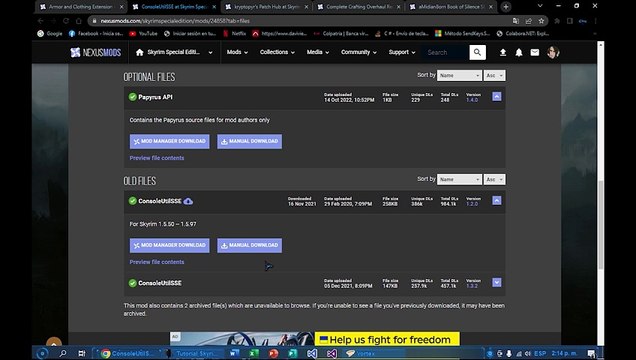This screenshot has height=360, width=636.
Task: Click Help us fight for freedom banner
Action: tap(387, 339)
